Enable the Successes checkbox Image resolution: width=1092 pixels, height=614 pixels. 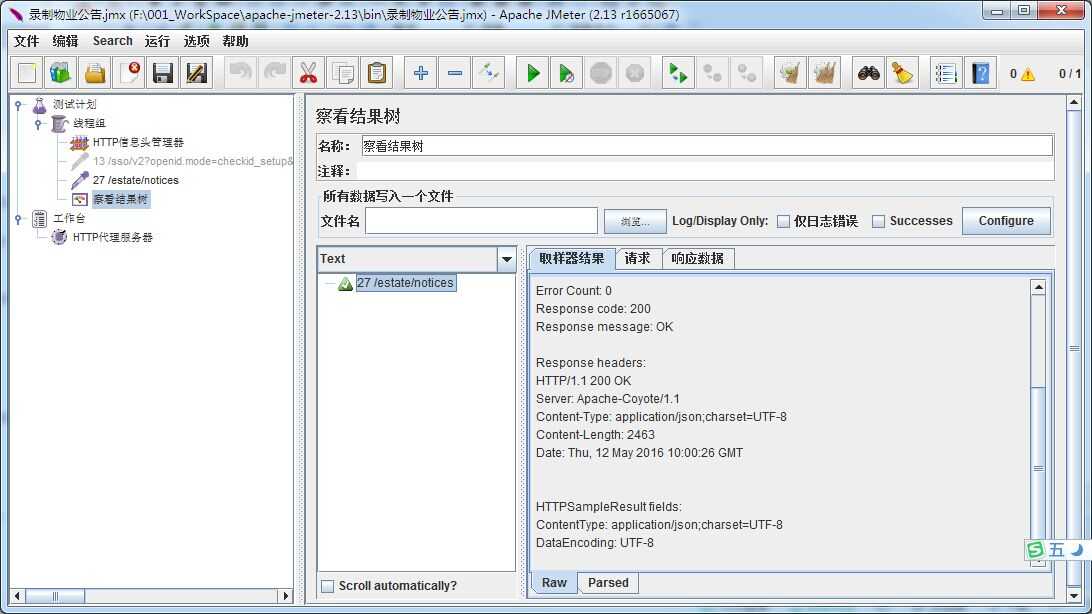click(879, 221)
